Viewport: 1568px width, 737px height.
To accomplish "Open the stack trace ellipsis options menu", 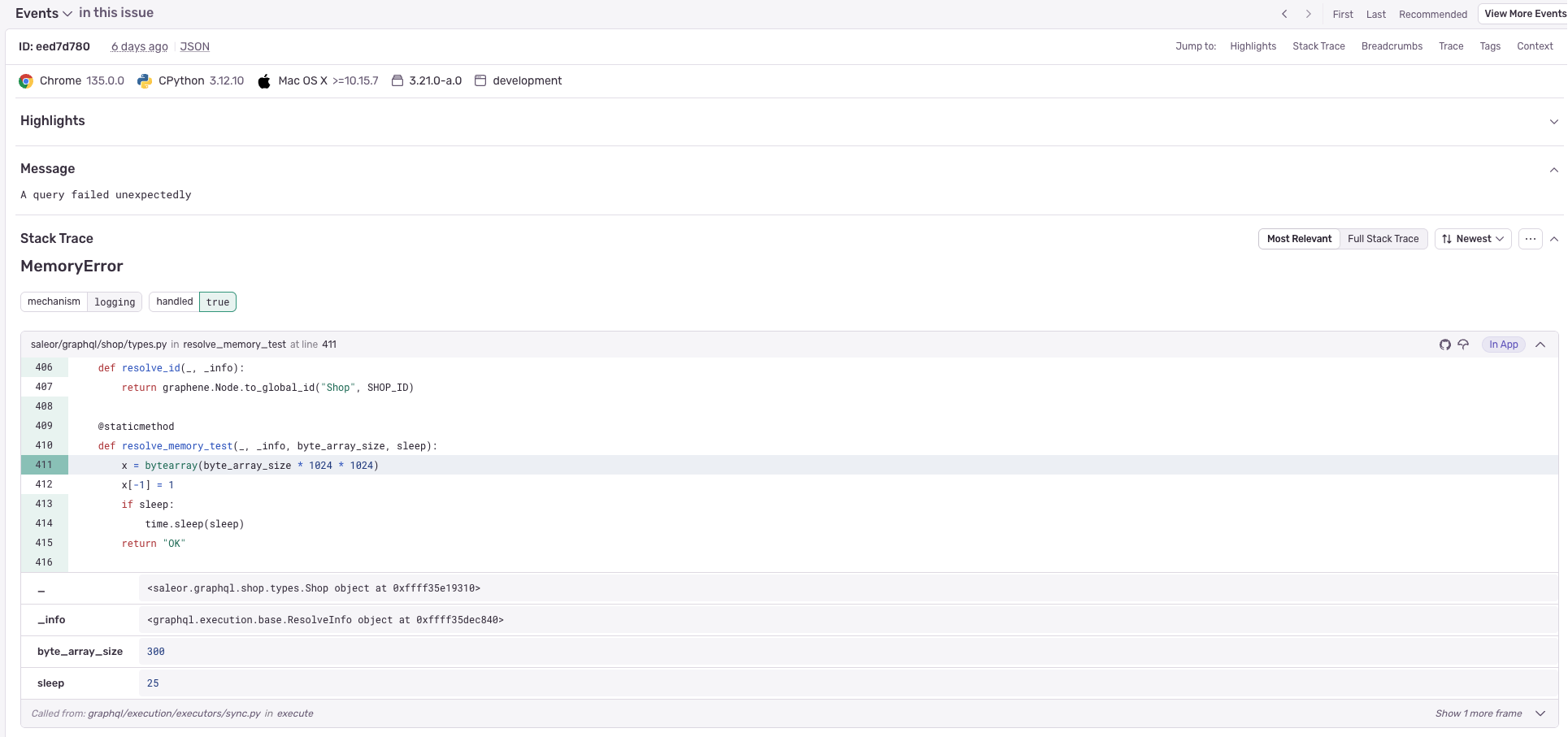I will pyautogui.click(x=1531, y=239).
